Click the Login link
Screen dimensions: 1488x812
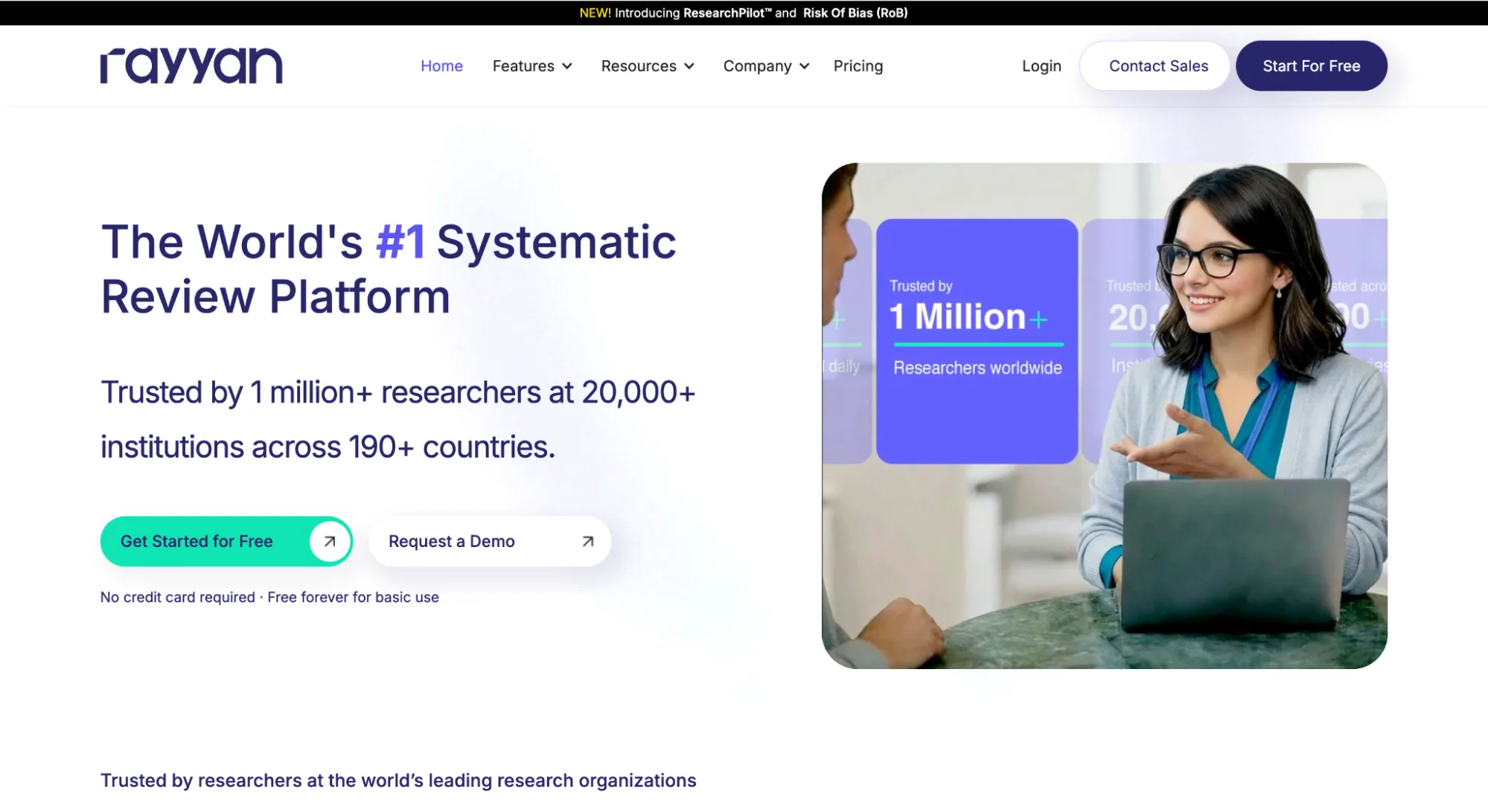(x=1041, y=65)
